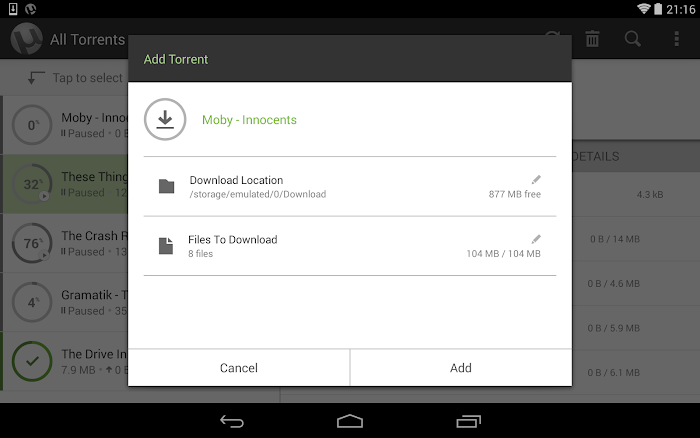Select the Moby - Innocents torrent title
Screen dimensions: 700x438
coord(249,120)
